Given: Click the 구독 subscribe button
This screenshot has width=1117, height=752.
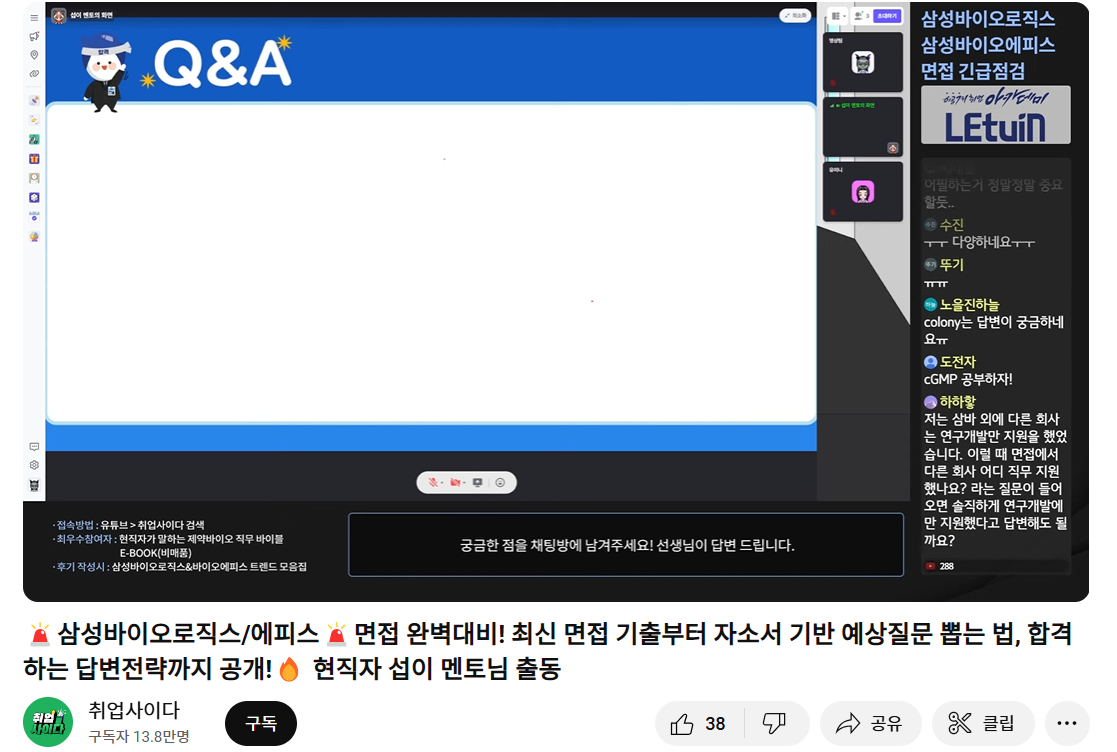Looking at the screenshot, I should (x=261, y=724).
